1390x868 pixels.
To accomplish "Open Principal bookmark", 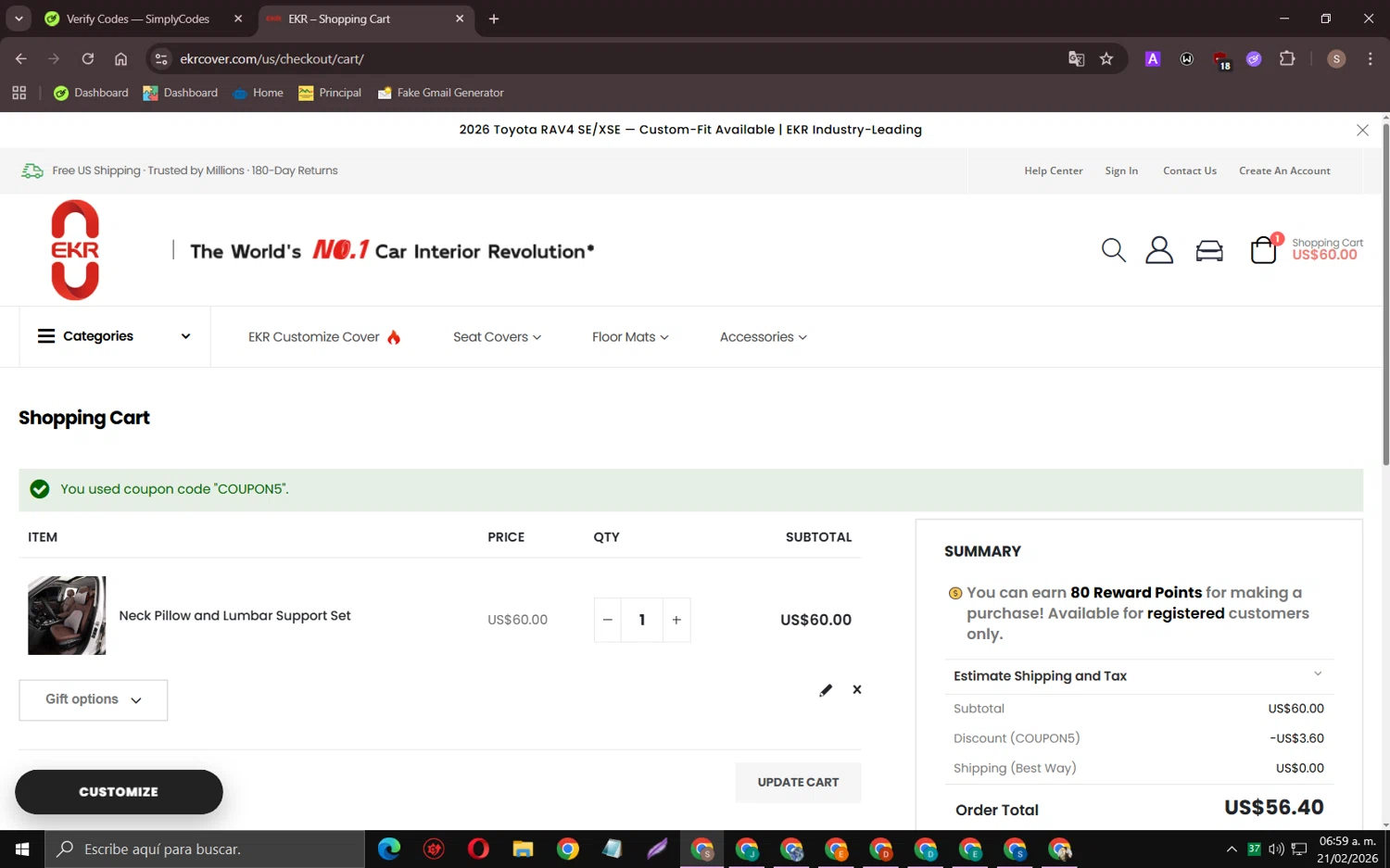I will click(330, 93).
